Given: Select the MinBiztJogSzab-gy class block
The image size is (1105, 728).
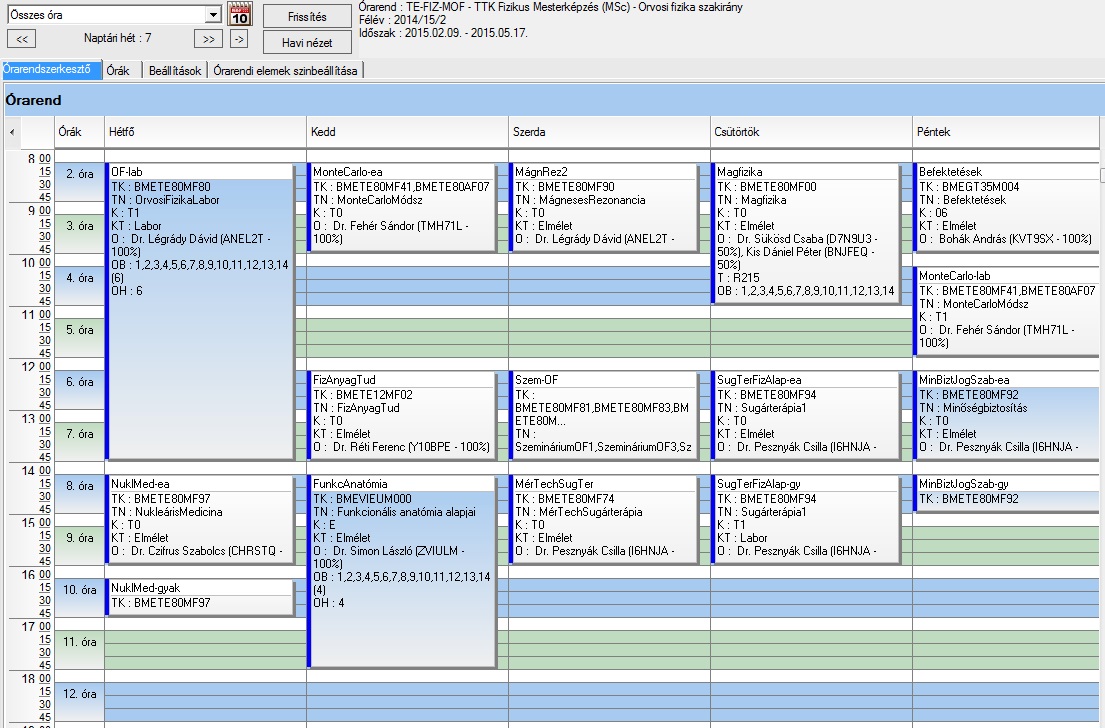Looking at the screenshot, I should click(x=1008, y=493).
